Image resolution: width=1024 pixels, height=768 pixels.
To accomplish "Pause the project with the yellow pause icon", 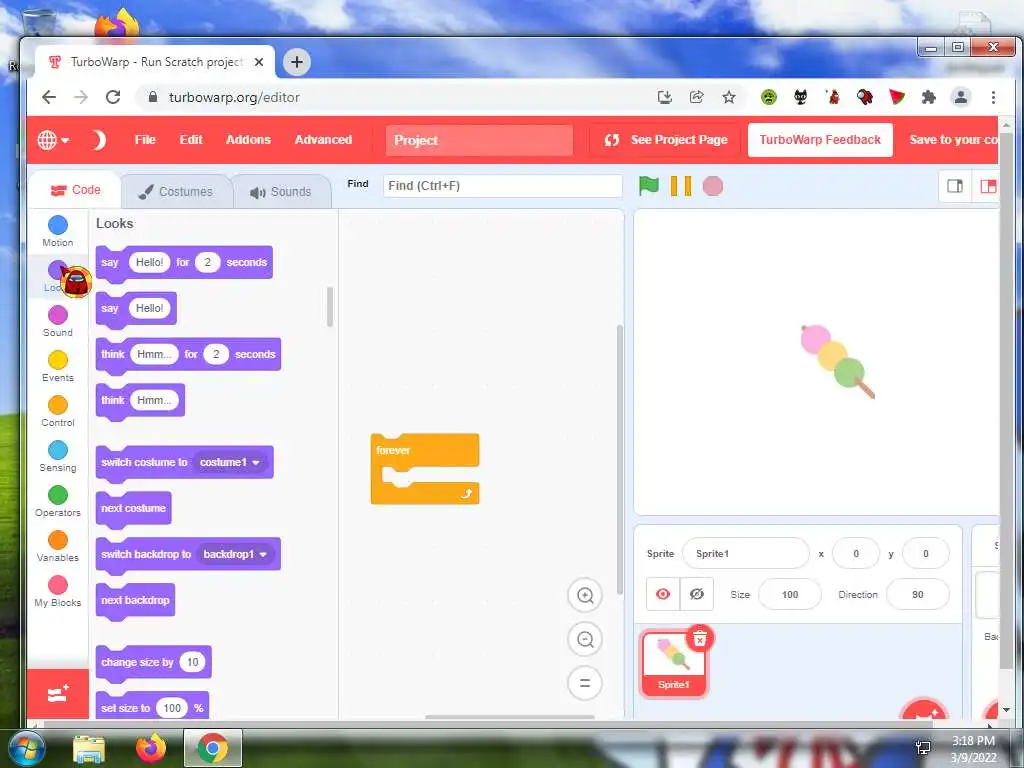I will [680, 186].
